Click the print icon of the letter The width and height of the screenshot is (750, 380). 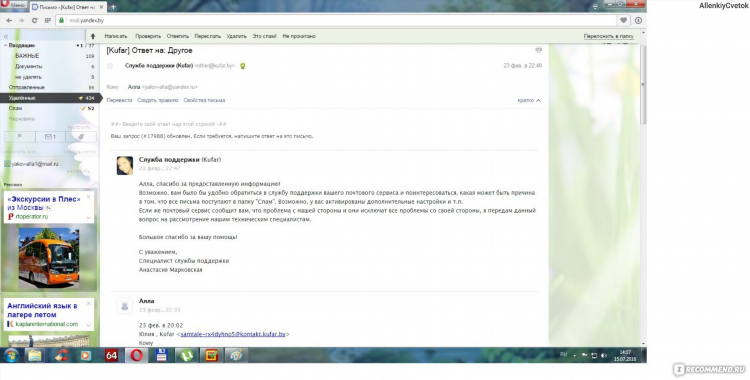538,50
